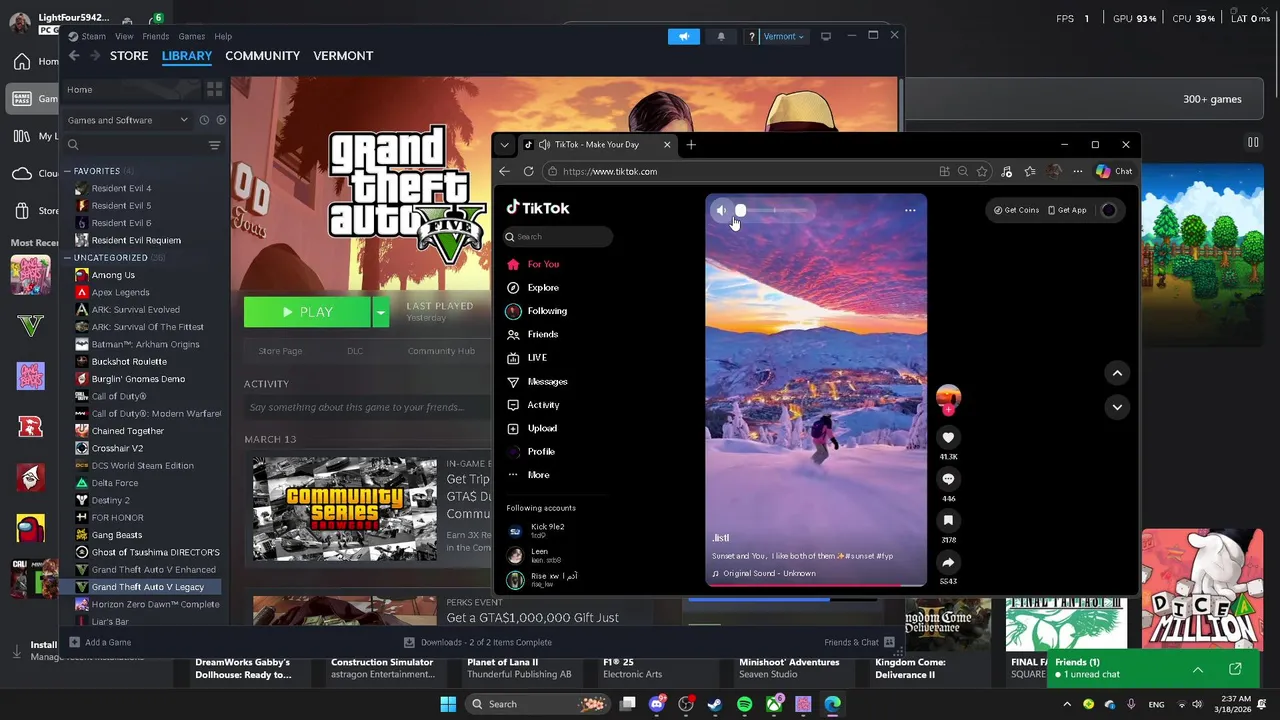
Task: Open the Store Page link for GTA V
Action: point(280,351)
